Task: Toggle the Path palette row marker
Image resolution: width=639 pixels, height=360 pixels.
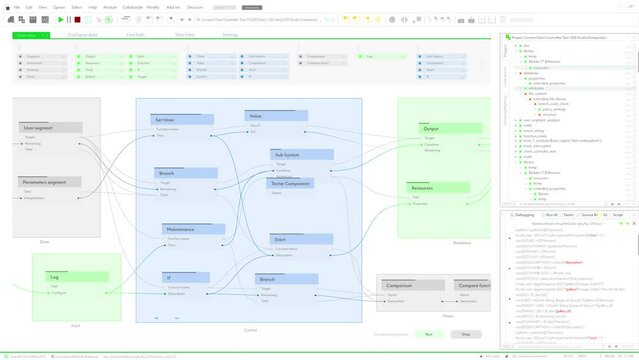Action: tap(131, 56)
